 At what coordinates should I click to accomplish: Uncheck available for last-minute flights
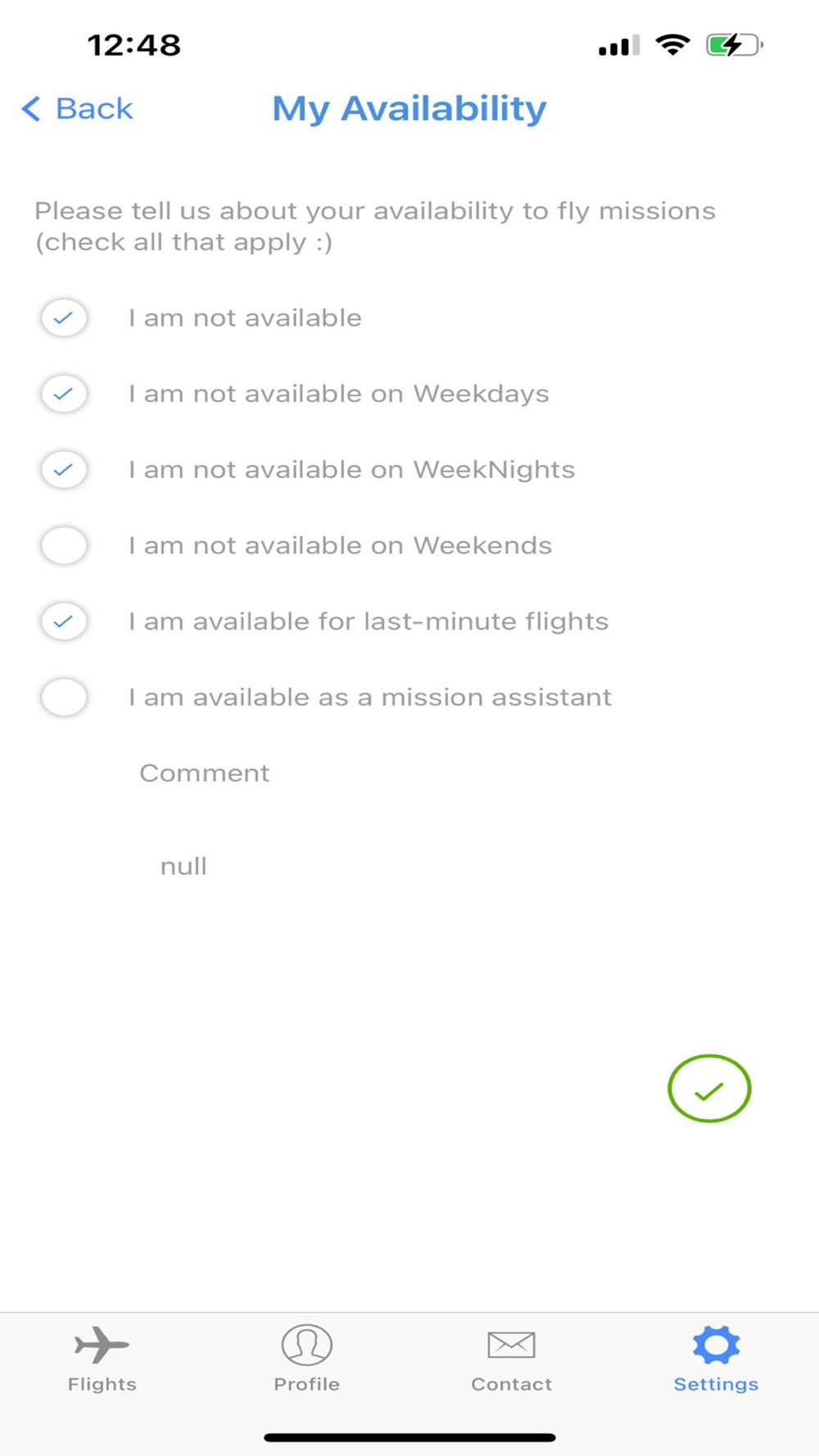tap(64, 622)
